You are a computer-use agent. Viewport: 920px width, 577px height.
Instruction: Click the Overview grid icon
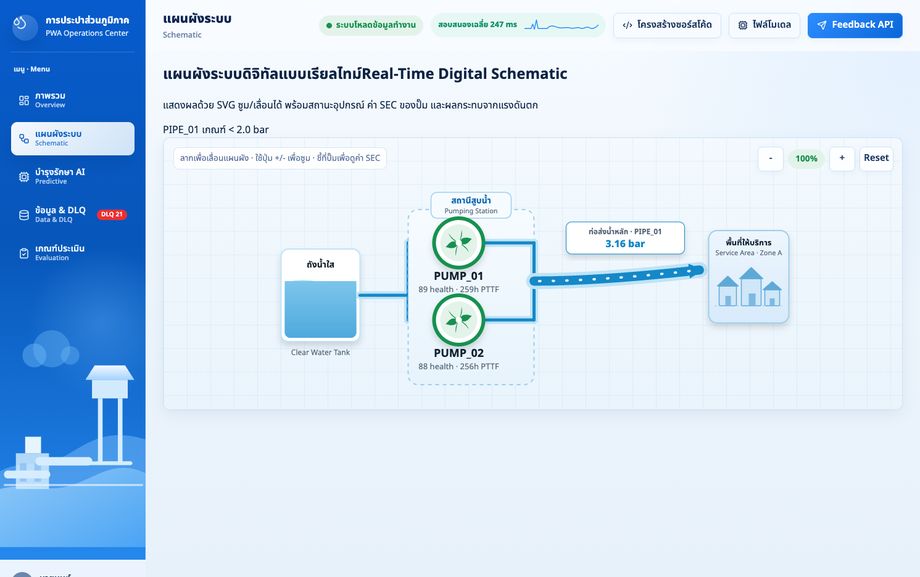pyautogui.click(x=23, y=100)
